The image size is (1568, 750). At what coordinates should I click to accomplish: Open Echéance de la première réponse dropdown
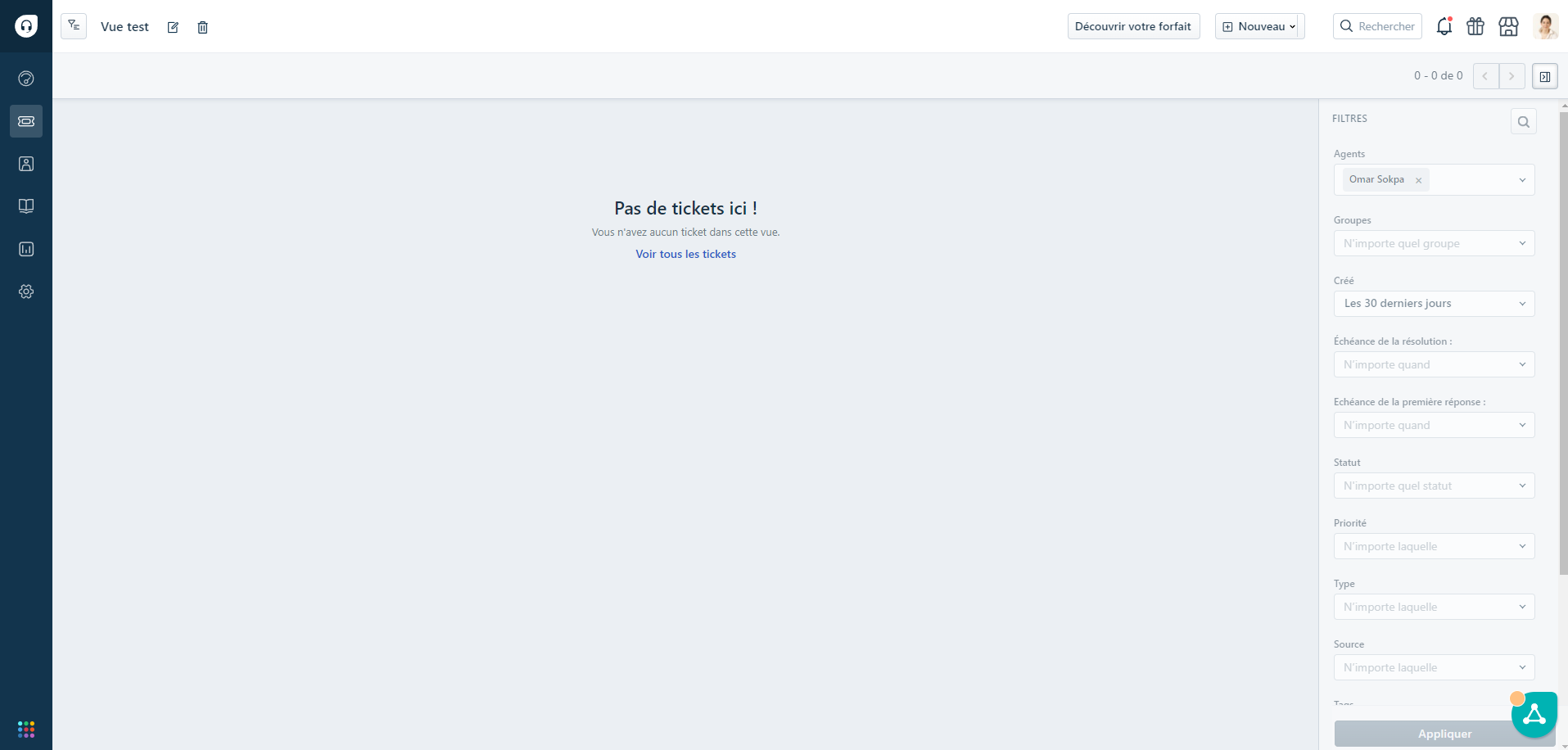tap(1434, 425)
